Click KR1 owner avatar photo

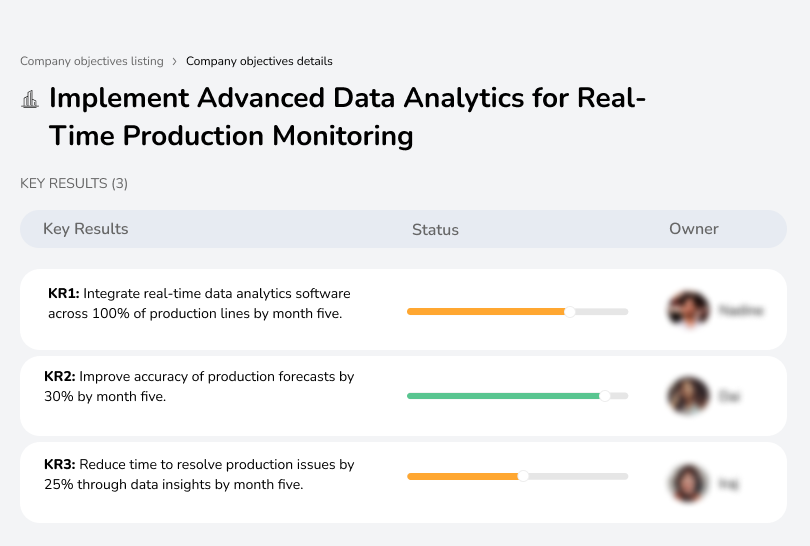(688, 310)
